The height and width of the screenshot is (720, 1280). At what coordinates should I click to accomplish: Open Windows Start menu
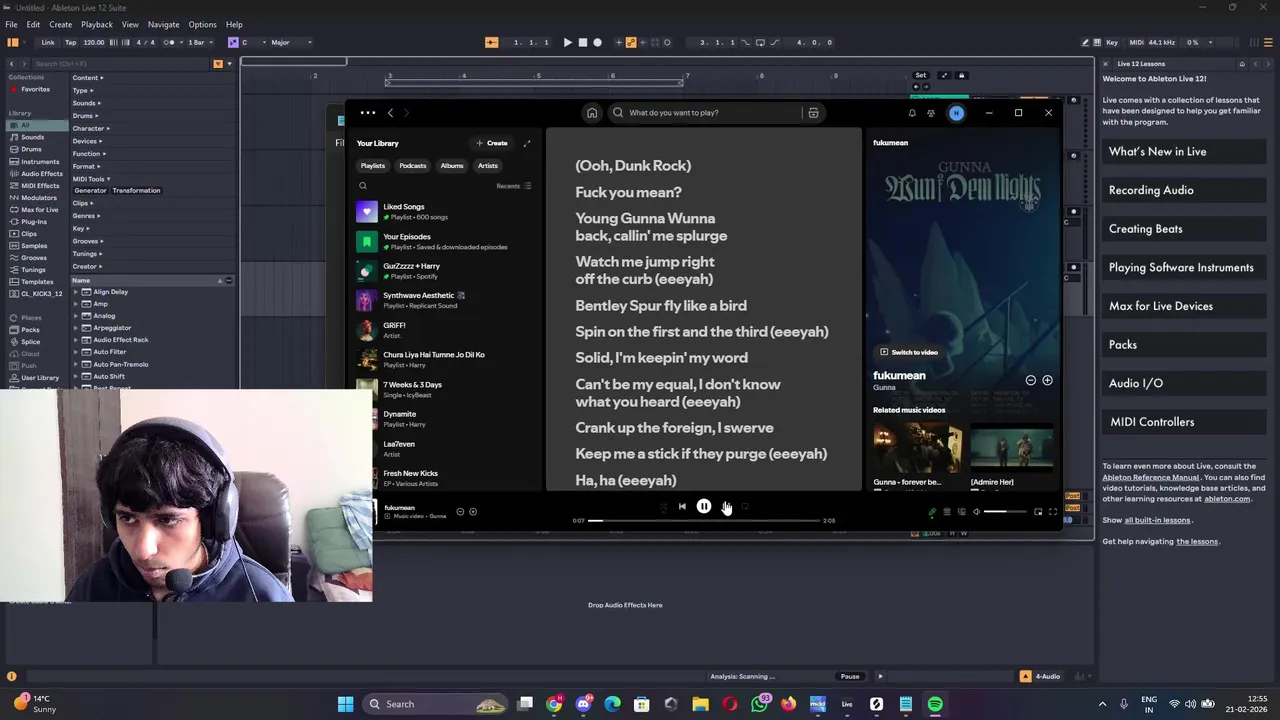point(345,704)
